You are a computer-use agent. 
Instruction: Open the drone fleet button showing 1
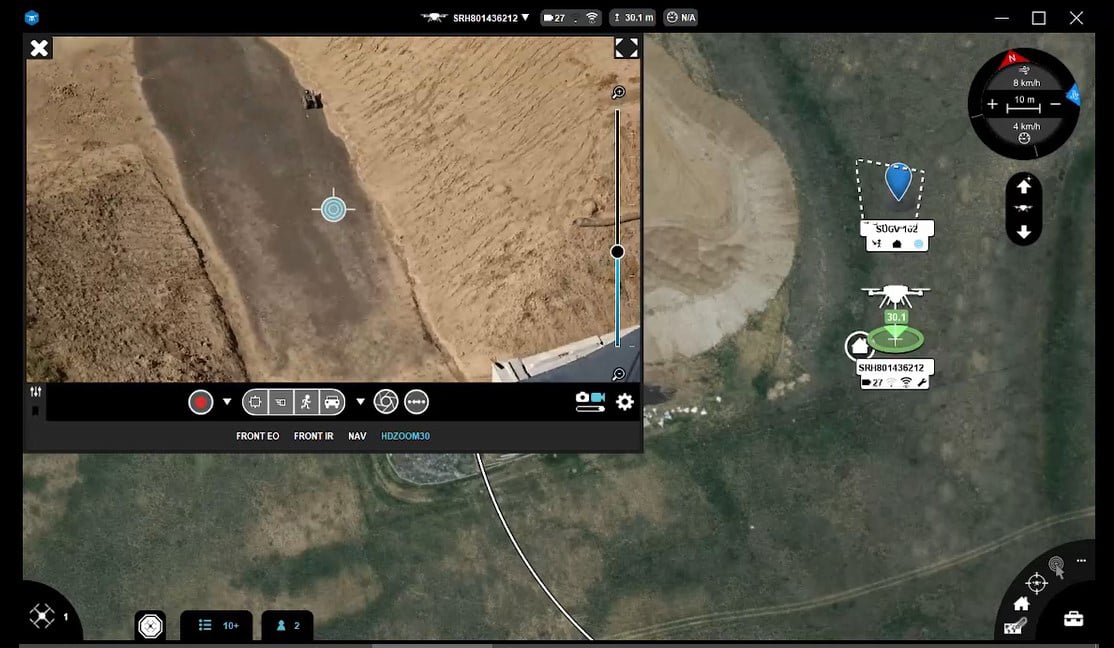coord(48,616)
